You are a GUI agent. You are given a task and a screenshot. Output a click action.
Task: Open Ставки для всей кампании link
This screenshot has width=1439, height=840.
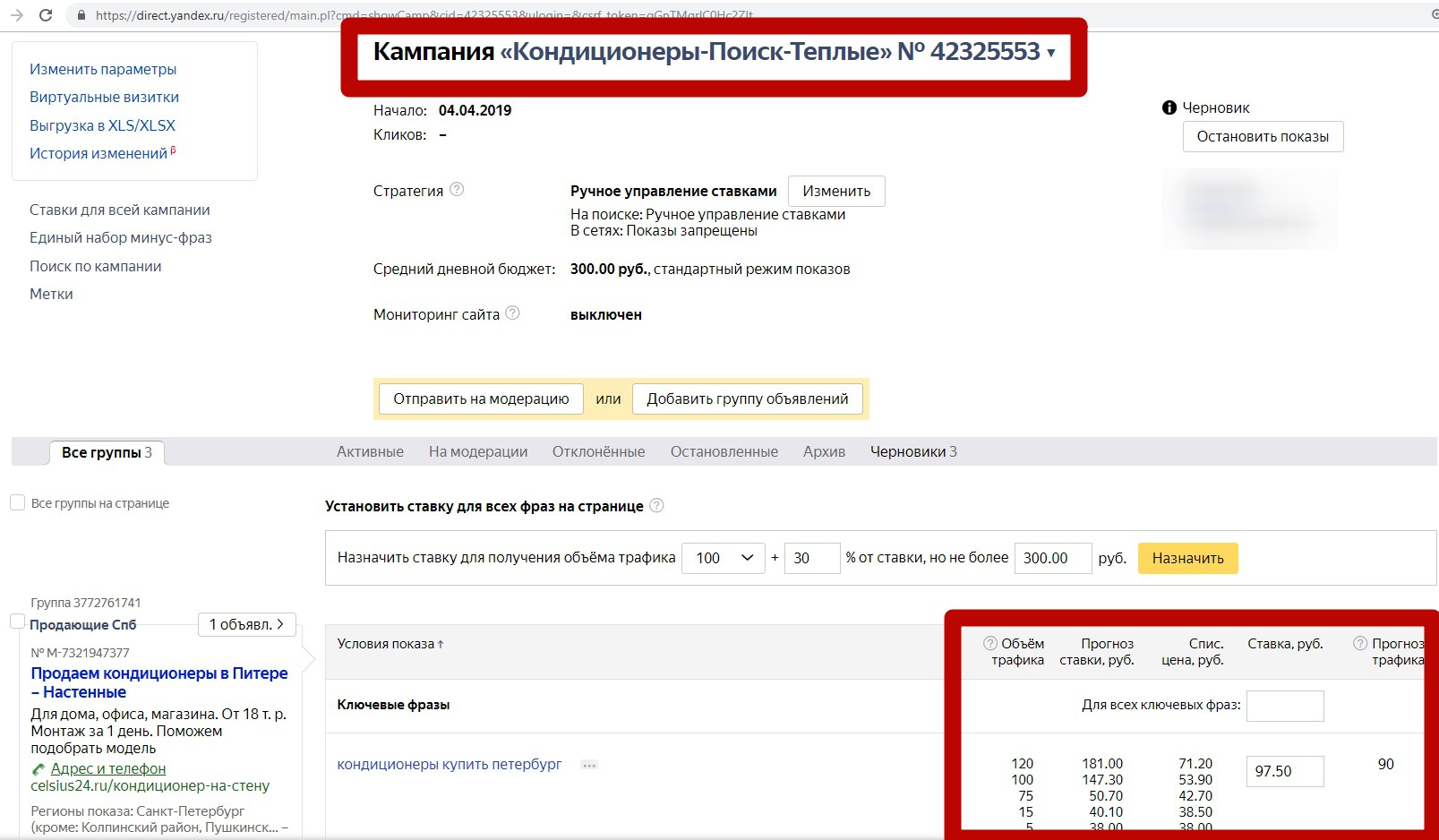120,210
